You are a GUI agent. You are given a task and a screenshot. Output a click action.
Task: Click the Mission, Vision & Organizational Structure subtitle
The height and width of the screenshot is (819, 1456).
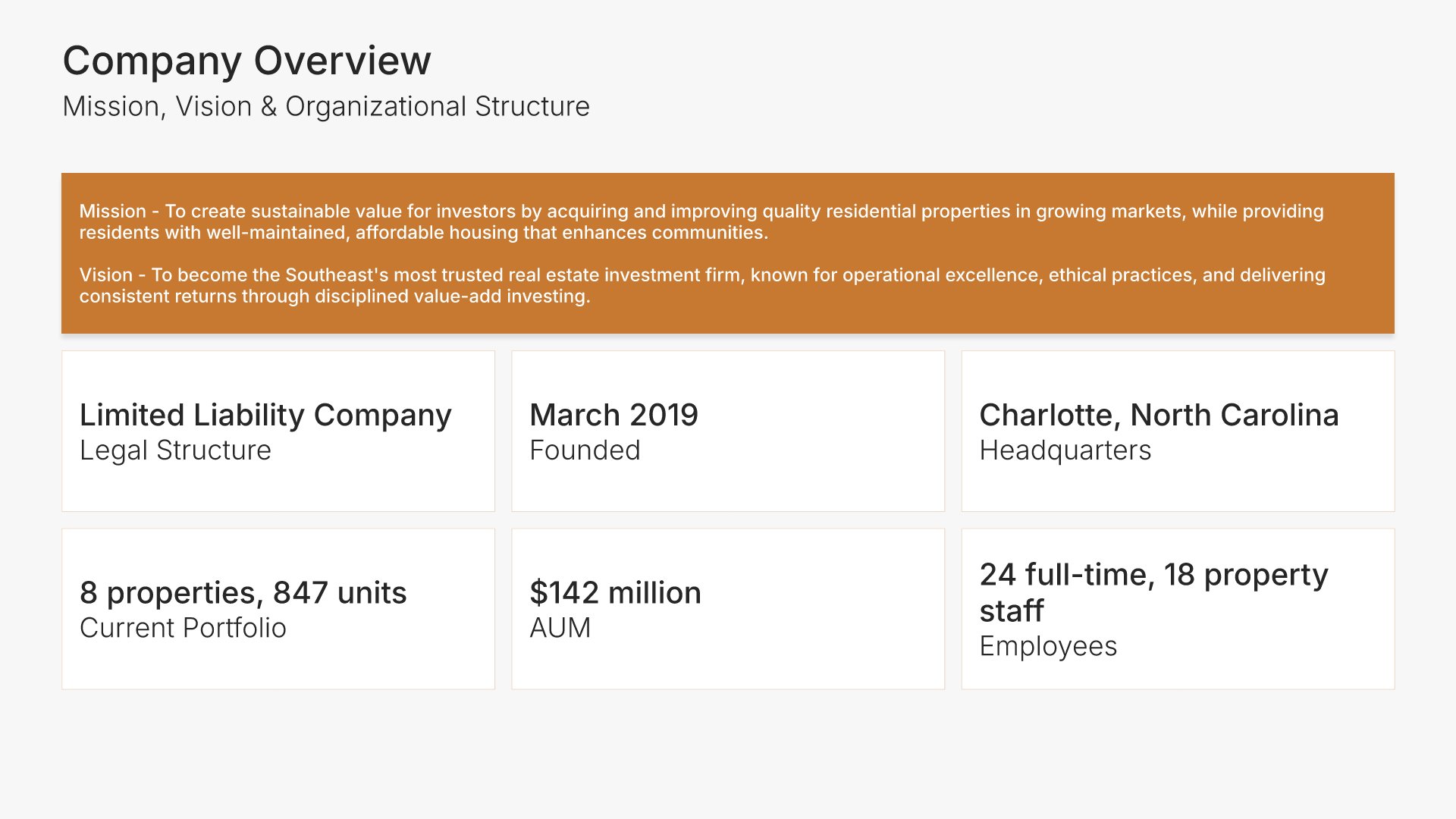click(x=326, y=107)
